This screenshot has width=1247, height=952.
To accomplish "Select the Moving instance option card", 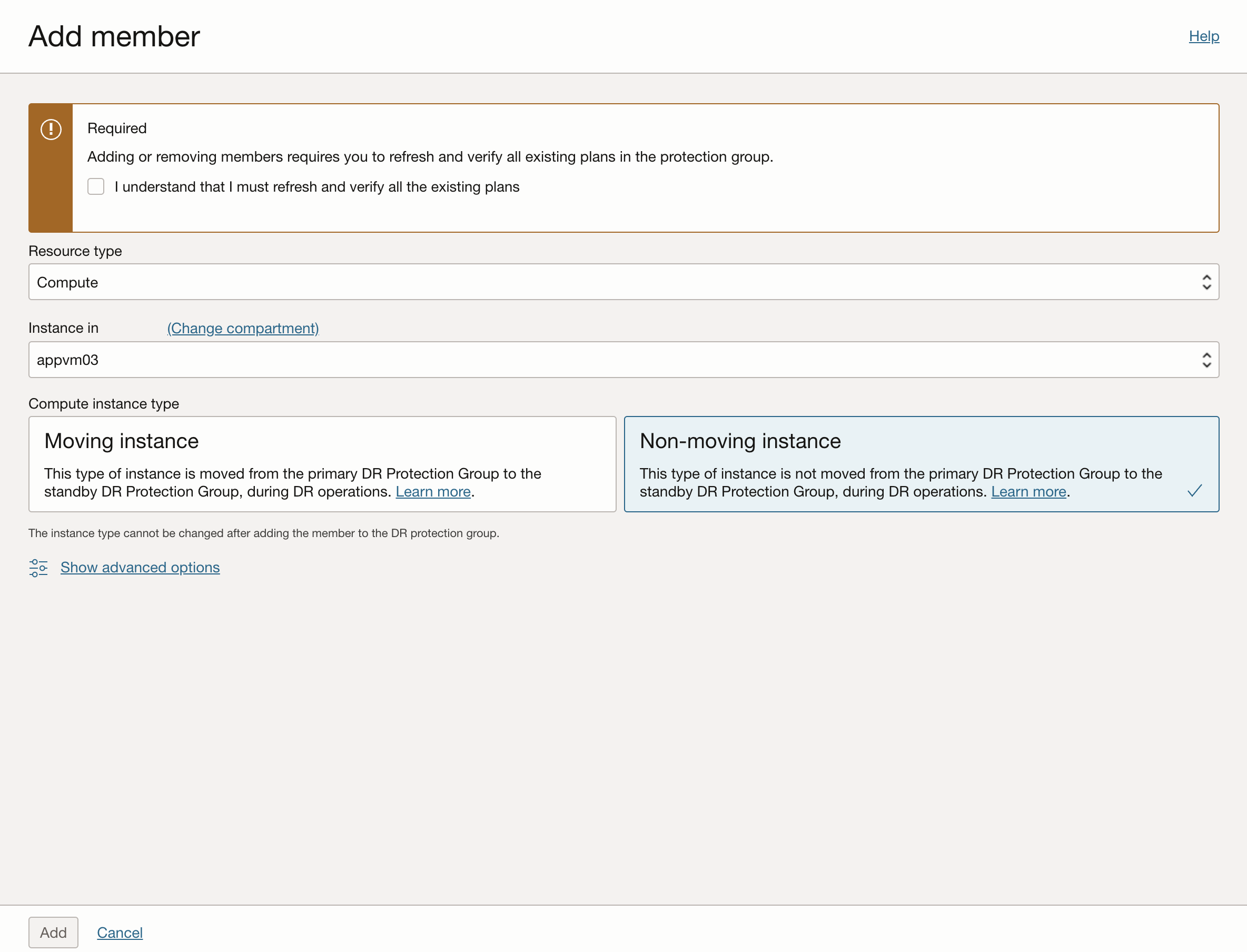I will tap(322, 463).
